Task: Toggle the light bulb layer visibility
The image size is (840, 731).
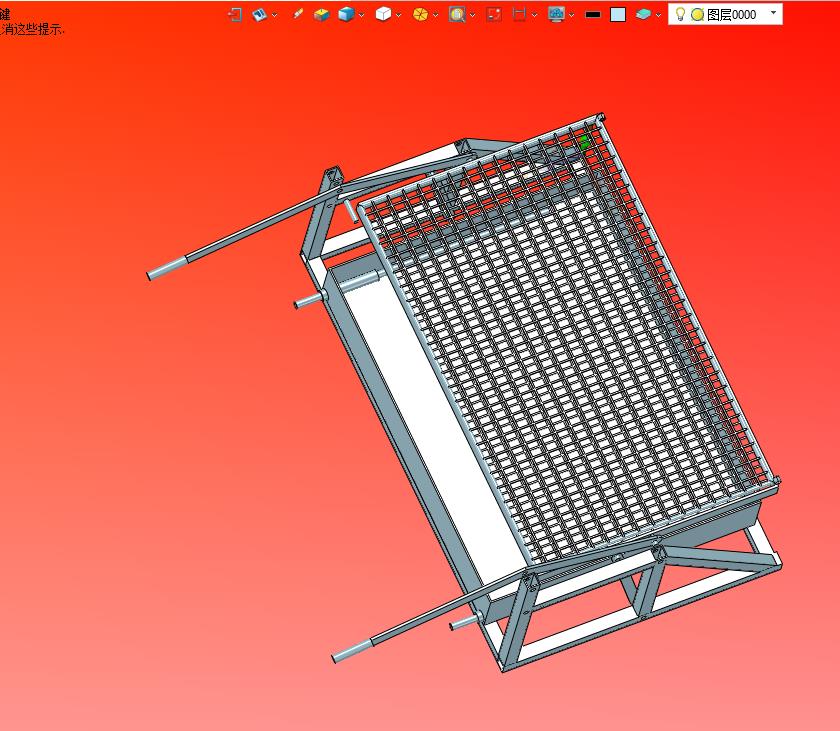Action: [x=680, y=14]
